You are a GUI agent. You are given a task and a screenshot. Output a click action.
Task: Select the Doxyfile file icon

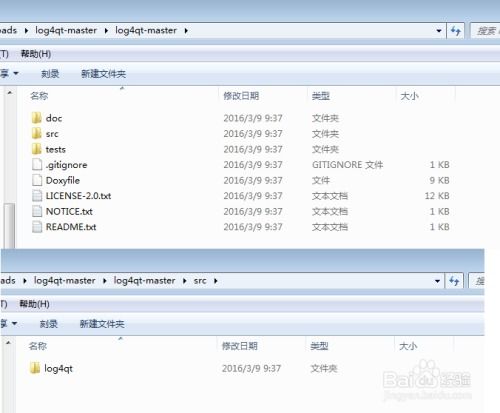(37, 180)
